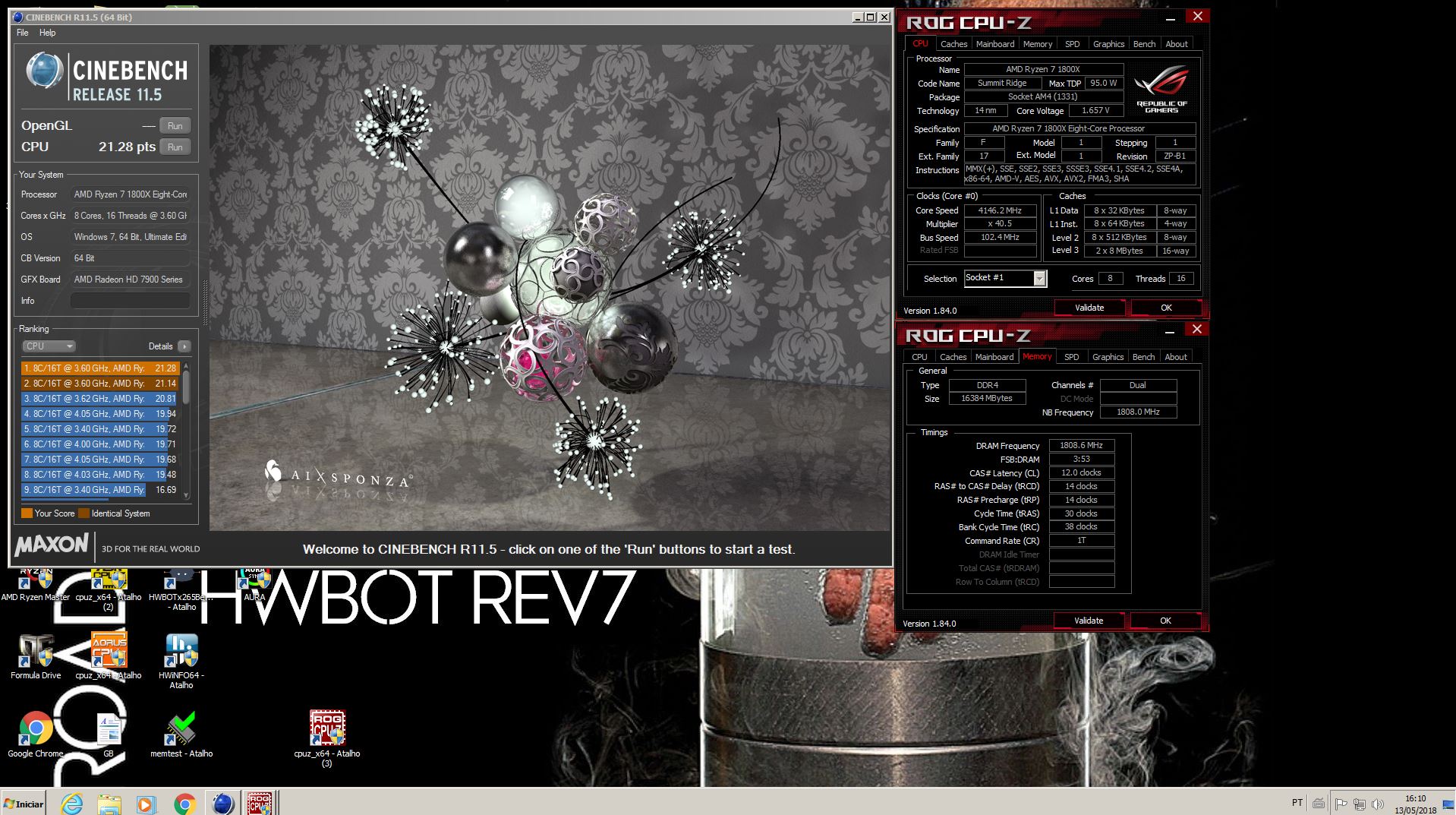Viewport: 1456px width, 815px height.
Task: Click the Identical System brown swatch
Action: [x=84, y=513]
